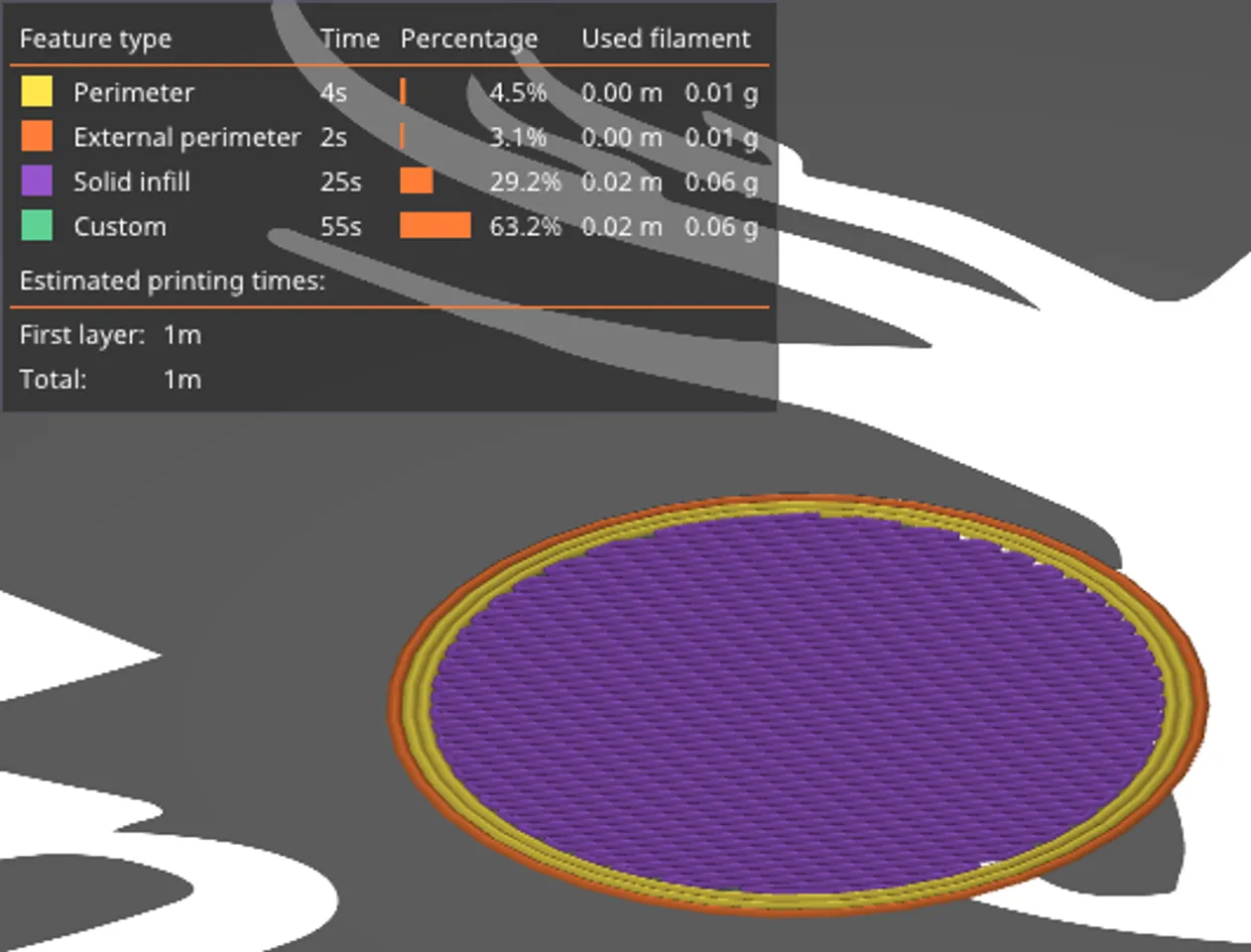The height and width of the screenshot is (952, 1251).
Task: Click the Feature type column header
Action: point(95,39)
